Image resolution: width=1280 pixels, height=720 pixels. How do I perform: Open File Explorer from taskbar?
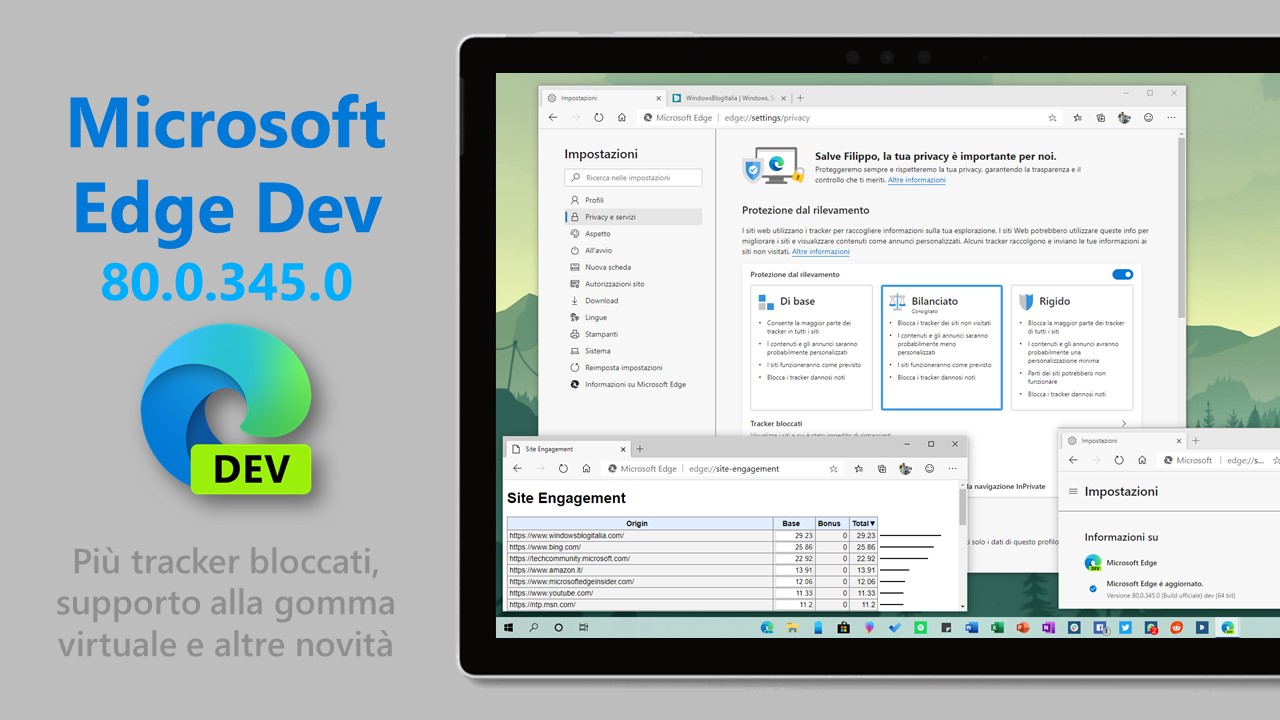tap(792, 627)
